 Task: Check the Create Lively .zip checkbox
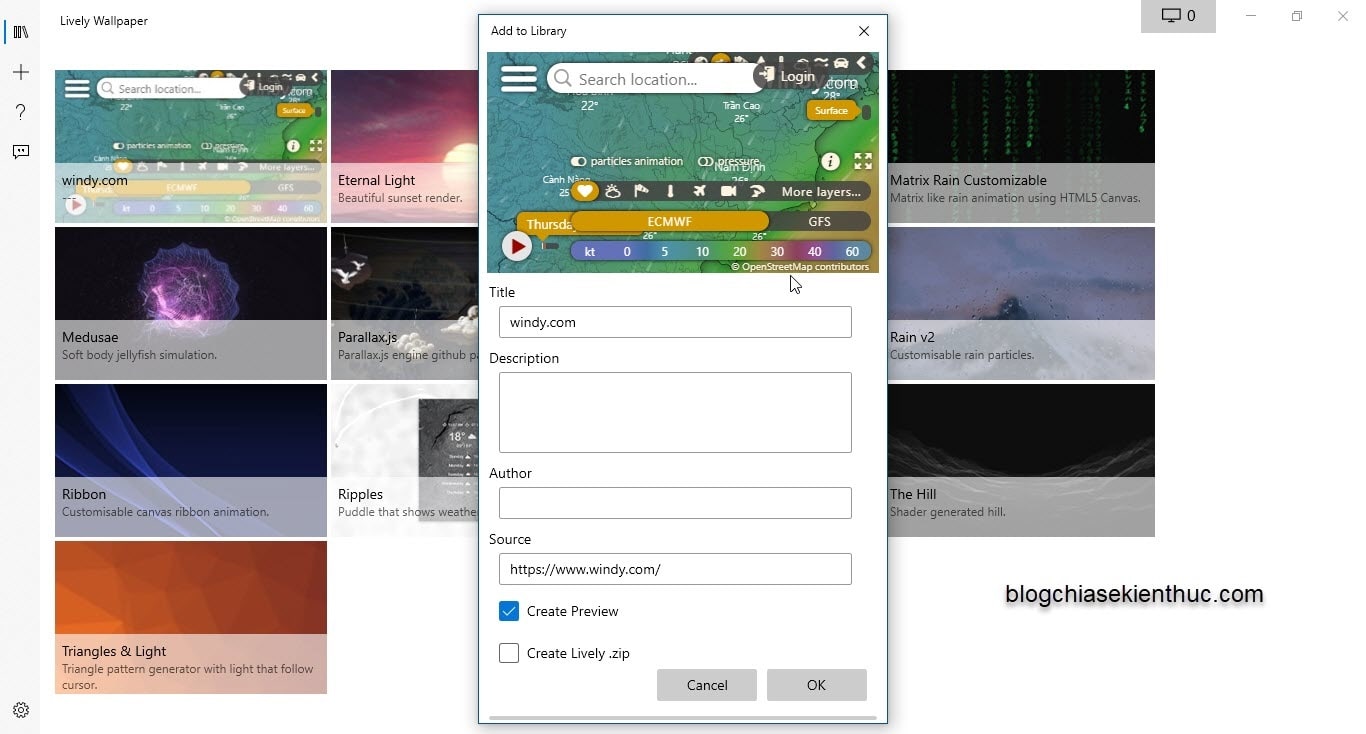point(509,653)
